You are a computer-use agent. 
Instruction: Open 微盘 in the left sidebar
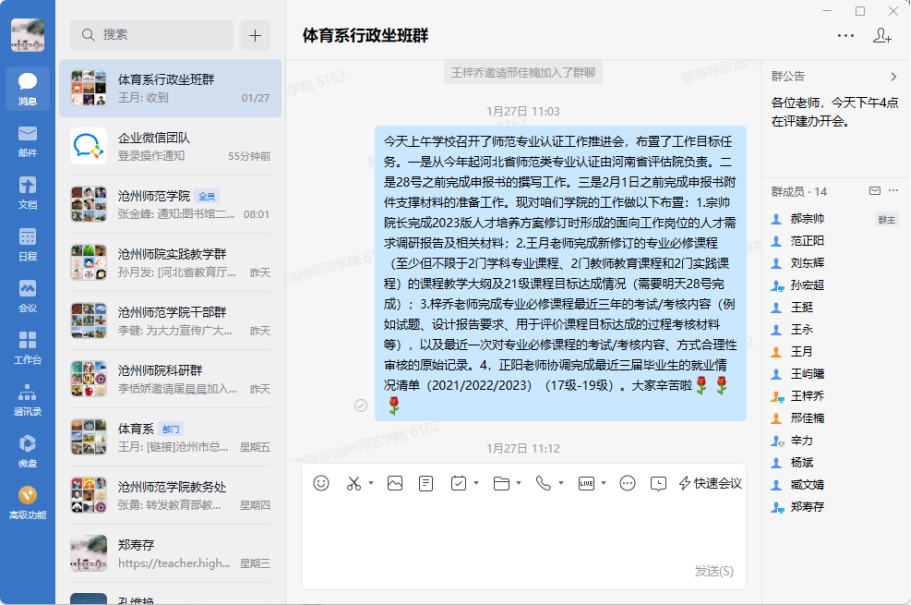click(27, 446)
